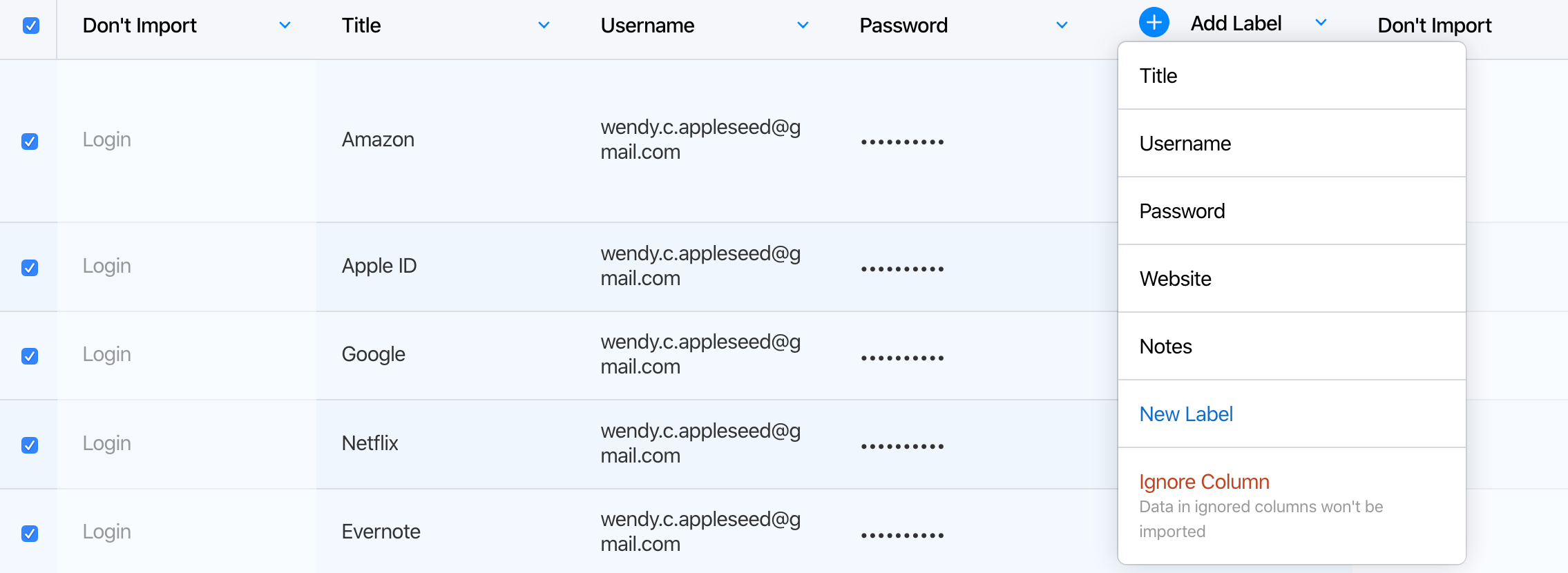Uncheck the Amazon row checkbox
1568x573 pixels.
29,141
